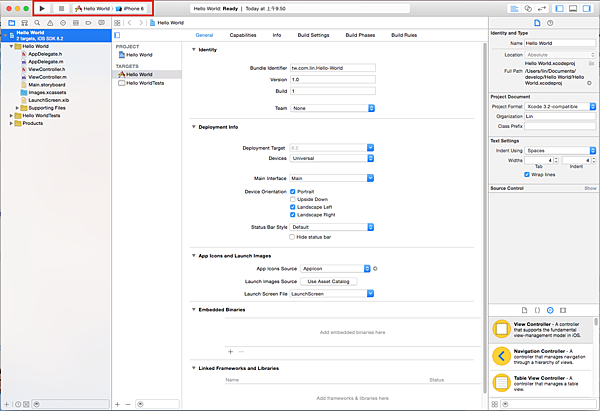The image size is (600, 411).
Task: Show the Symbol navigator
Action: [24, 23]
